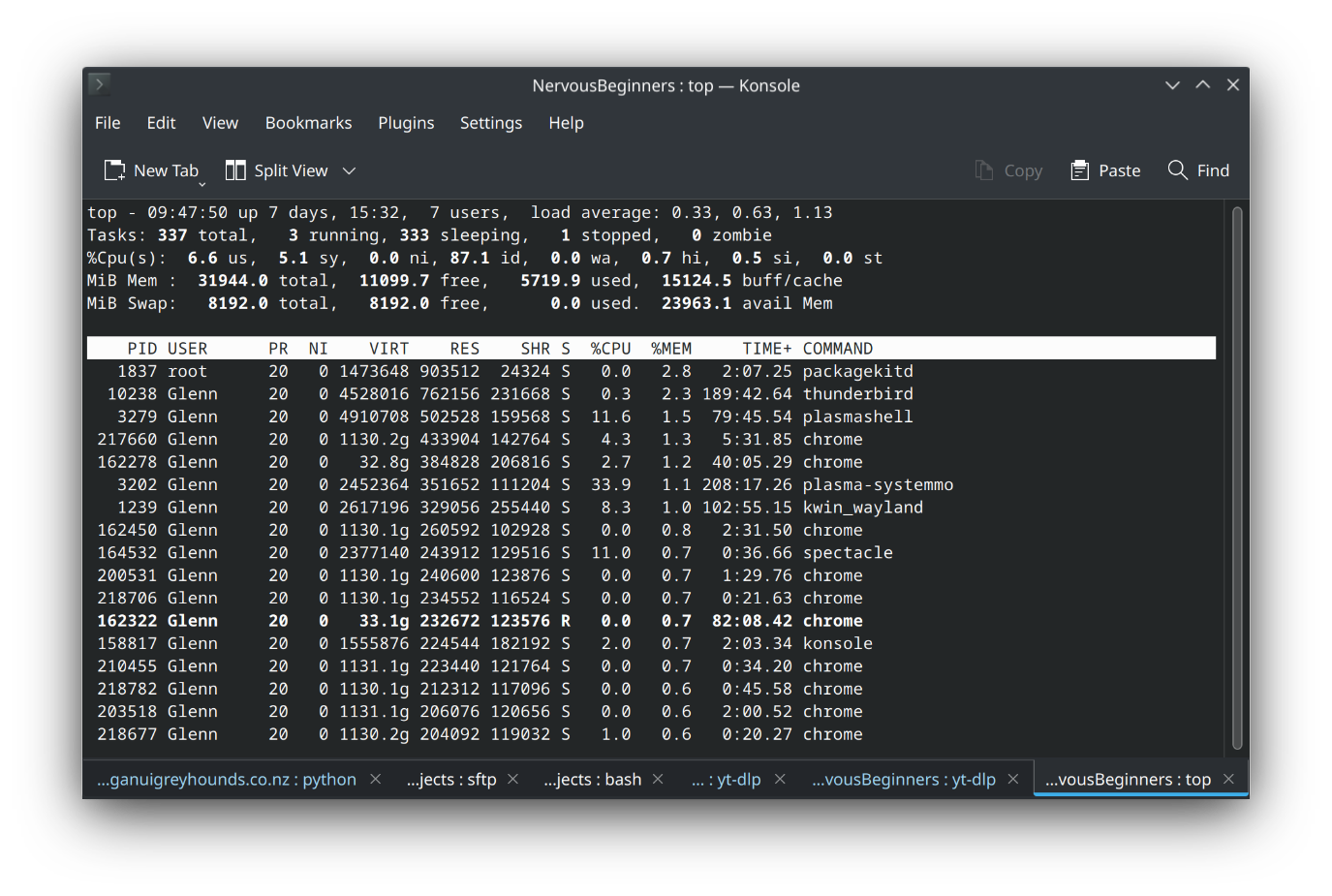Expand the New Tab dropdown arrow

click(x=202, y=183)
